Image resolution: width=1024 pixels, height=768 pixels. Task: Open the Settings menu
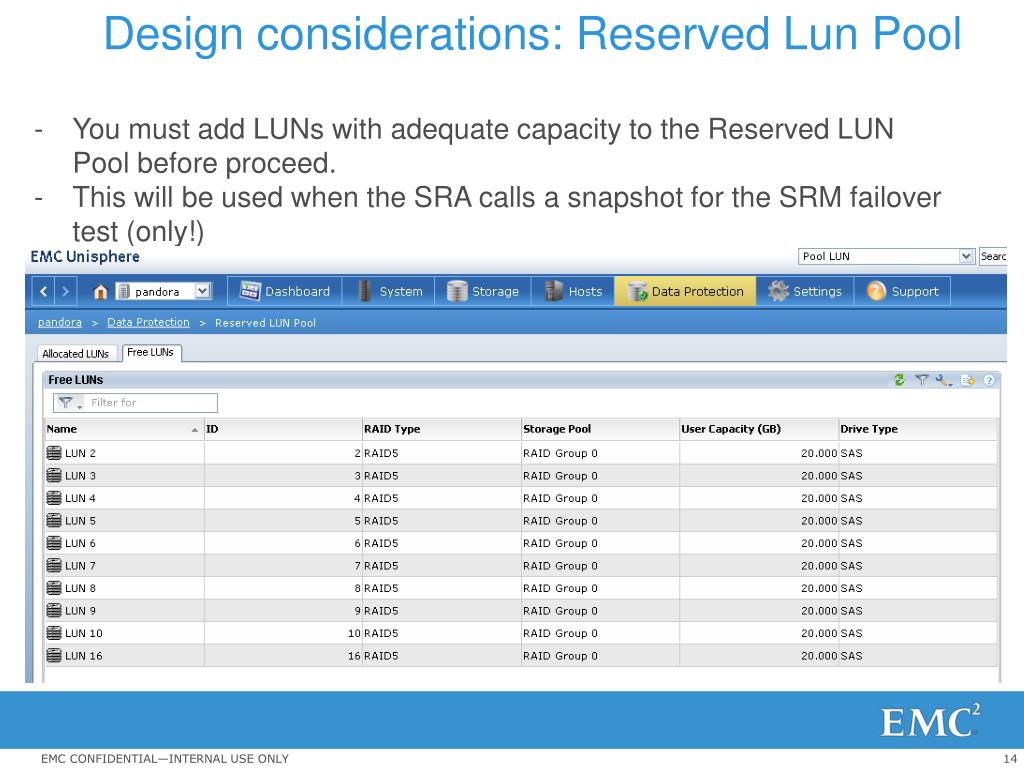805,291
